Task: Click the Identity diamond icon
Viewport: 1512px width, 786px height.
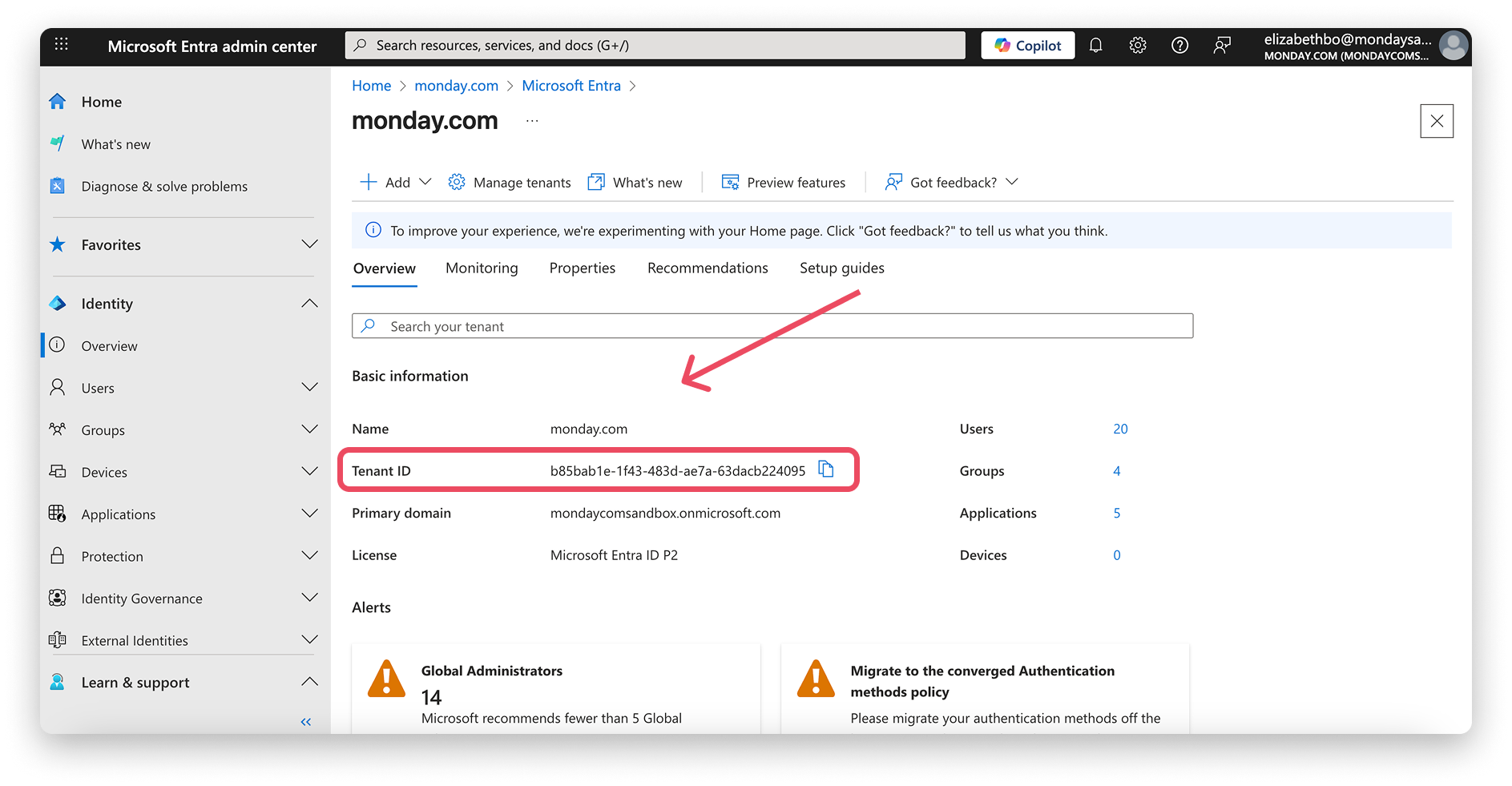Action: click(58, 304)
